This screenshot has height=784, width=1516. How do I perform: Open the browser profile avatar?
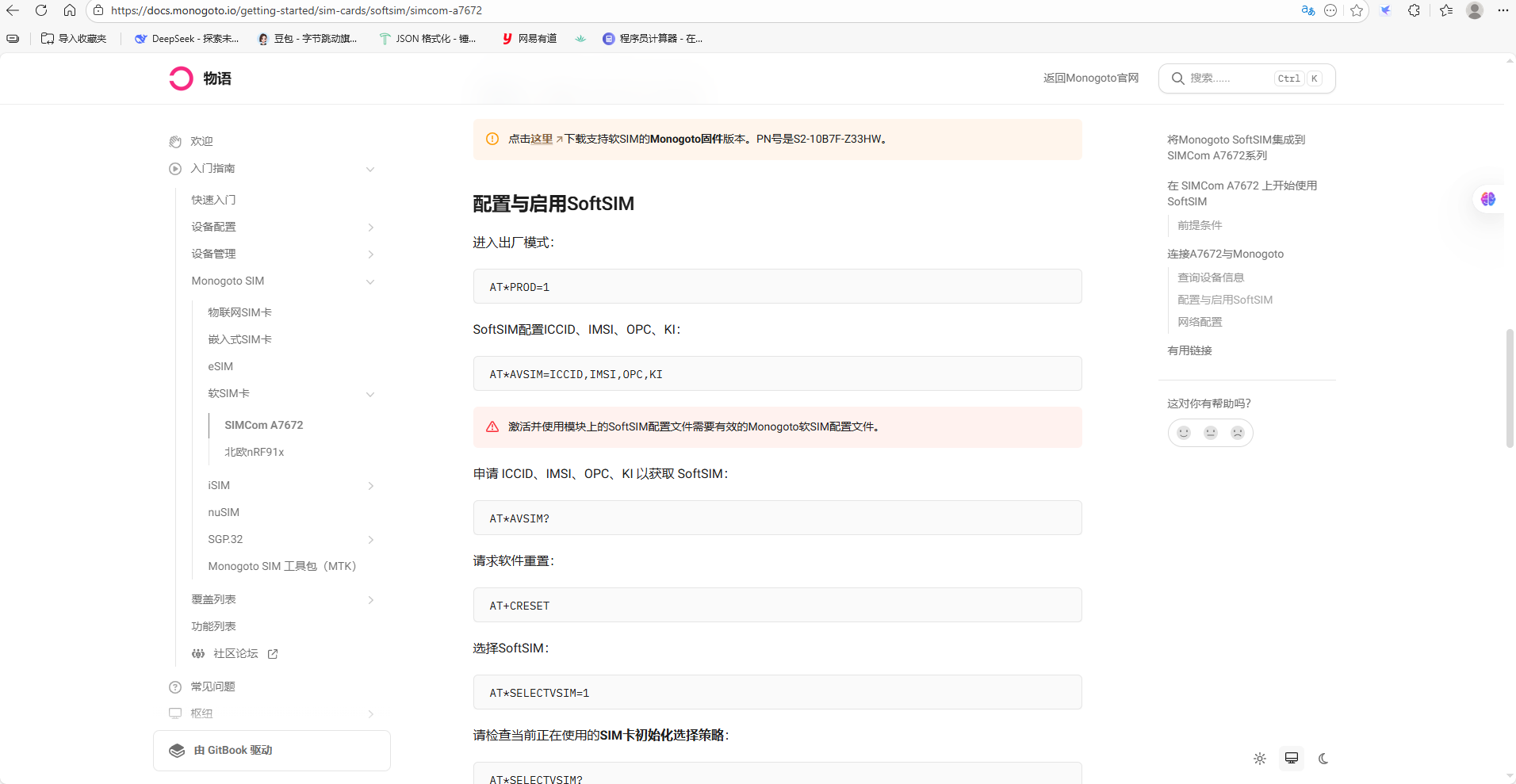[1475, 10]
